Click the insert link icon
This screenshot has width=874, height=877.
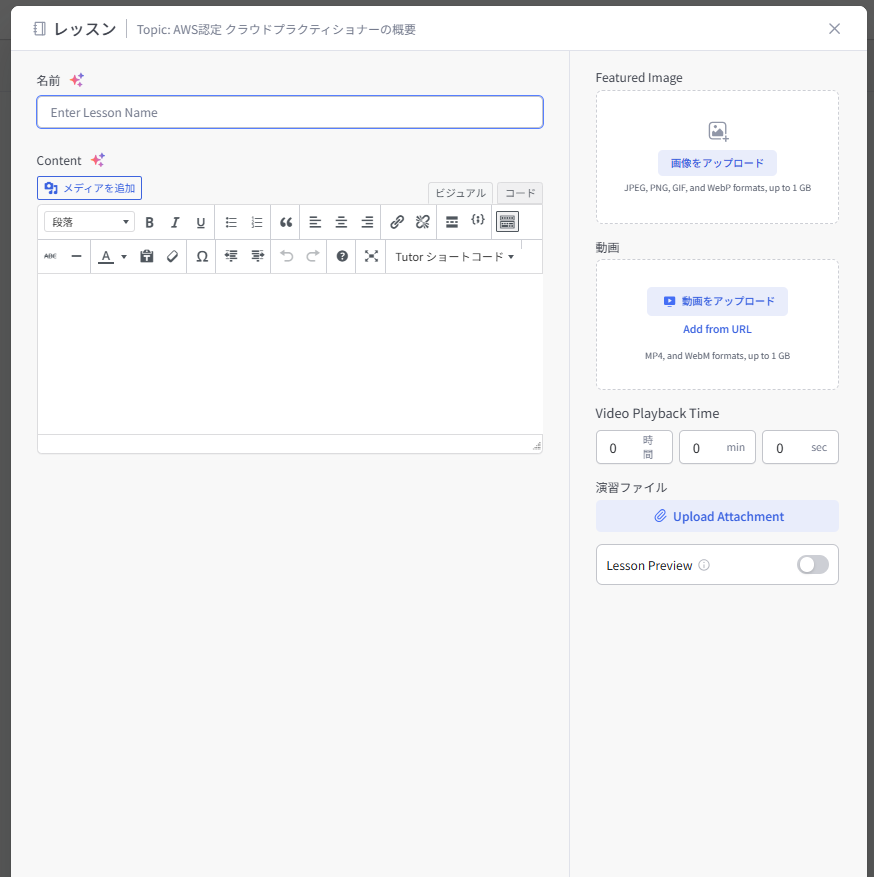(x=397, y=222)
